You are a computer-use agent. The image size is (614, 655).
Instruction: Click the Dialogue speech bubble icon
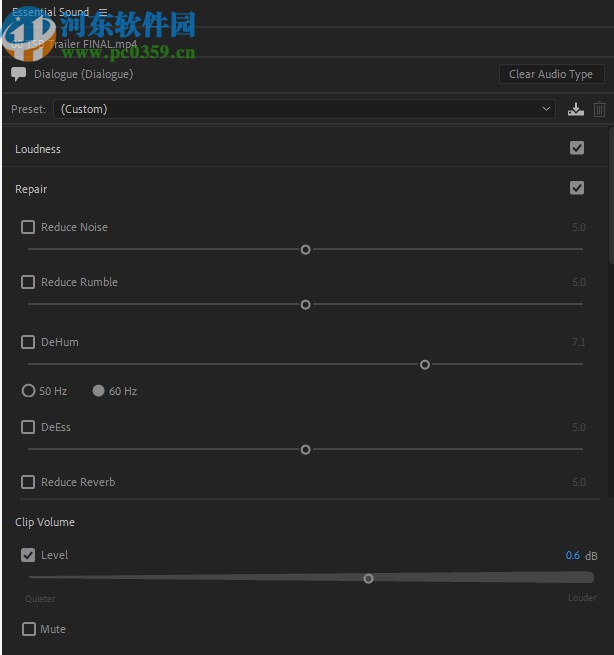point(18,74)
